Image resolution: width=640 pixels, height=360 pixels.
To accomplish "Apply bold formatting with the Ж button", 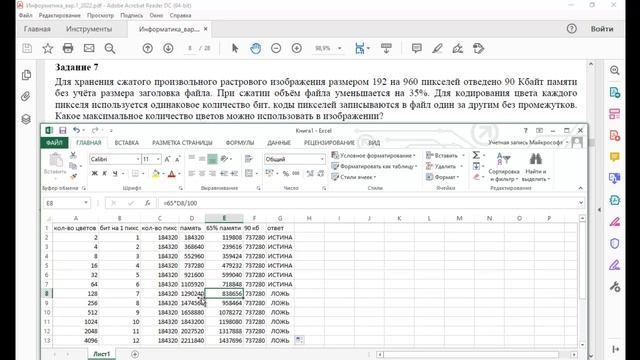I will [94, 174].
